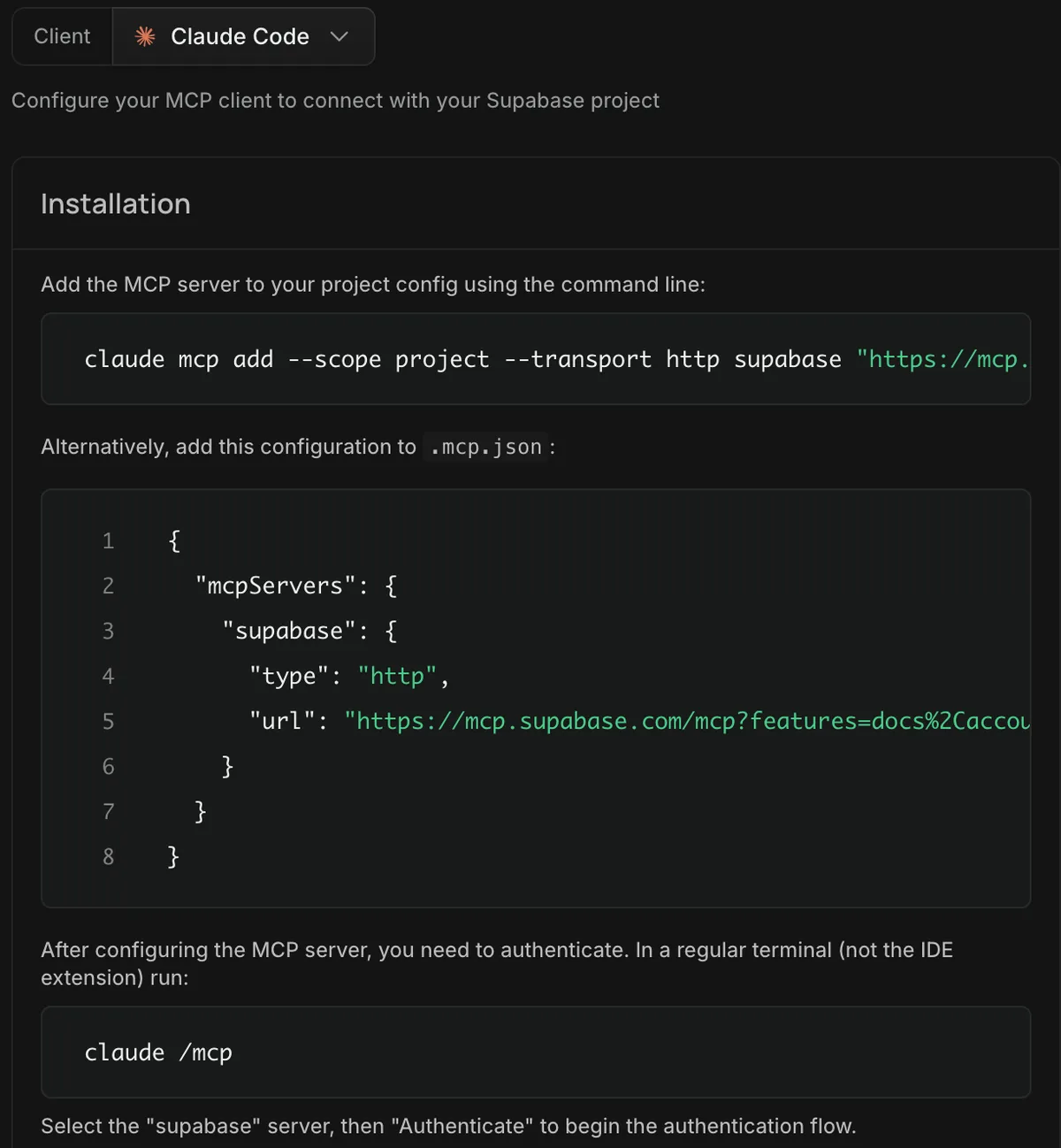Click the "type" key in JSON

click(289, 676)
